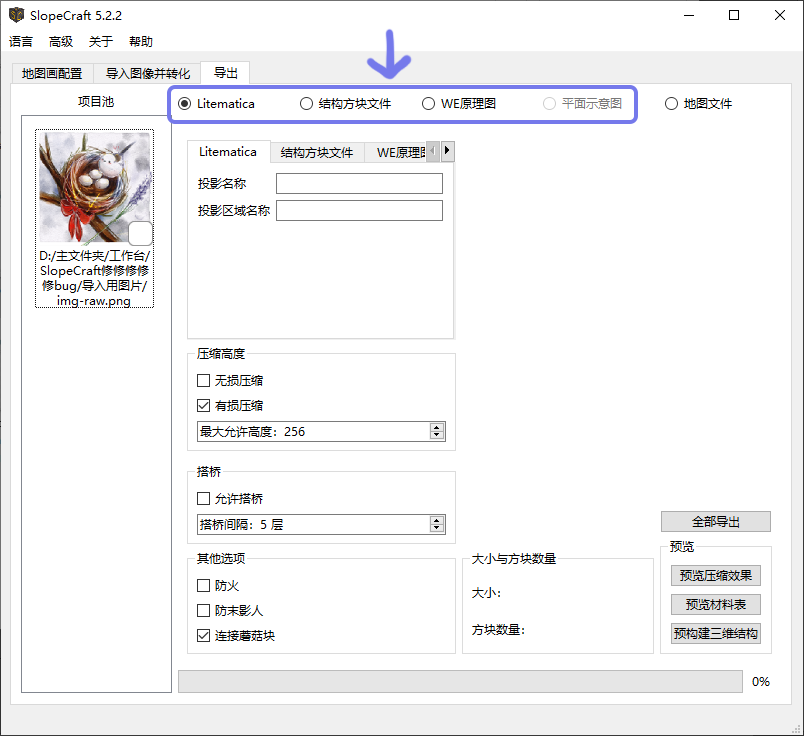Uncheck the 连接蘑菇块 option
Screen dimensions: 804x736
(203, 633)
